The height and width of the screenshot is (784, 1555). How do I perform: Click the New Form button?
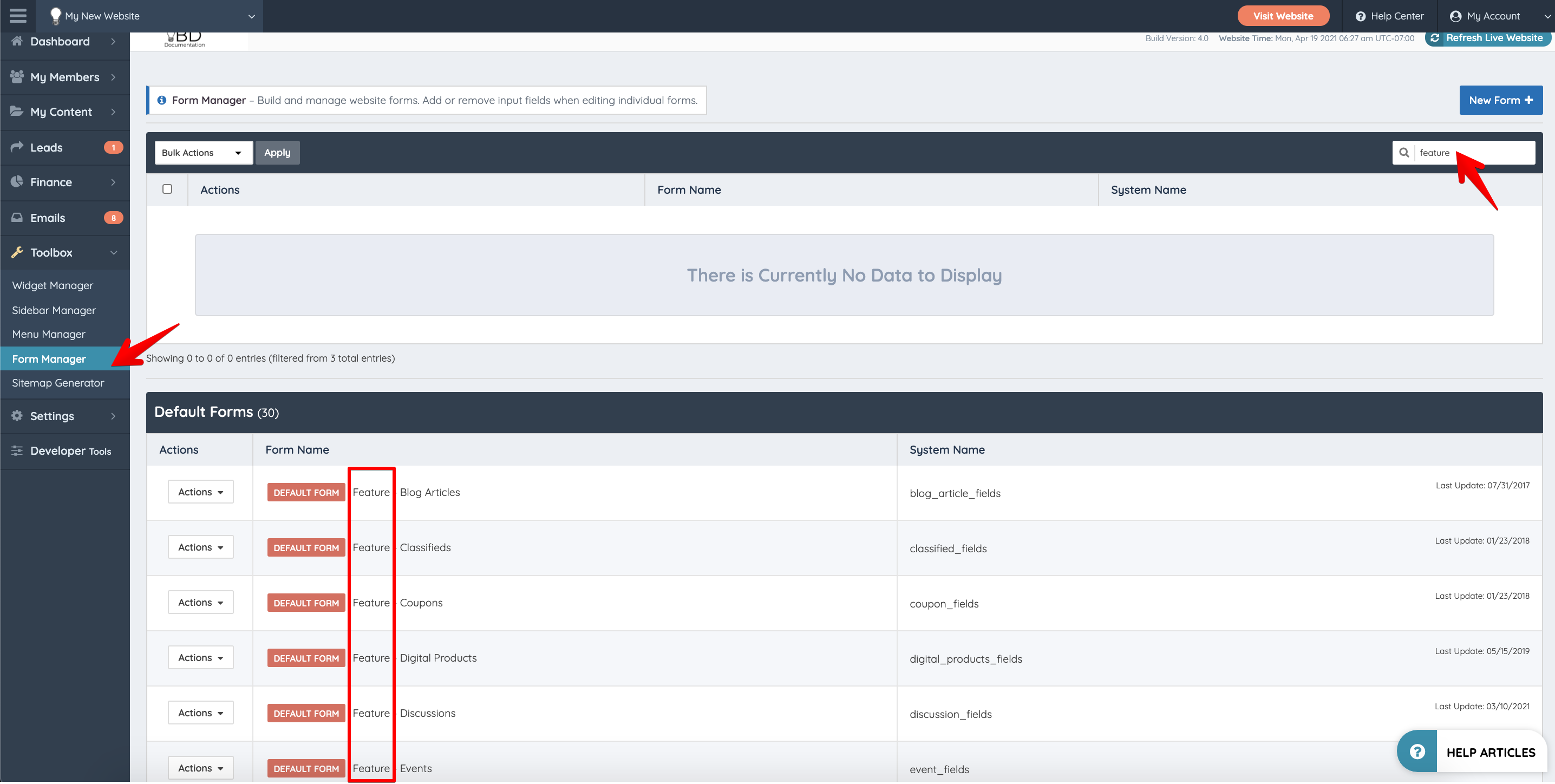click(1501, 100)
